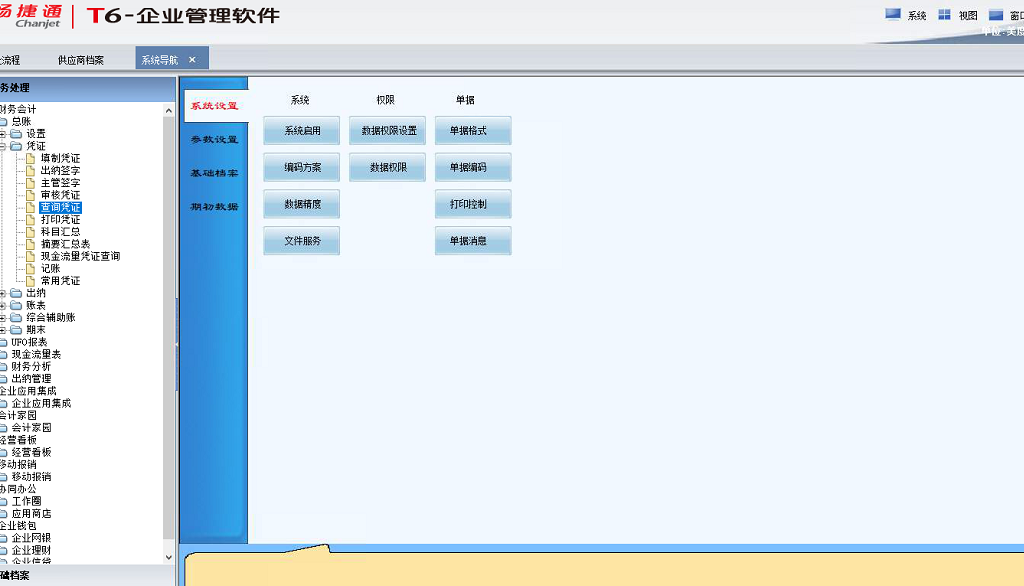The width and height of the screenshot is (1024, 586).
Task: Expand the 综合辅助账 tree node
Action: click(x=3, y=317)
